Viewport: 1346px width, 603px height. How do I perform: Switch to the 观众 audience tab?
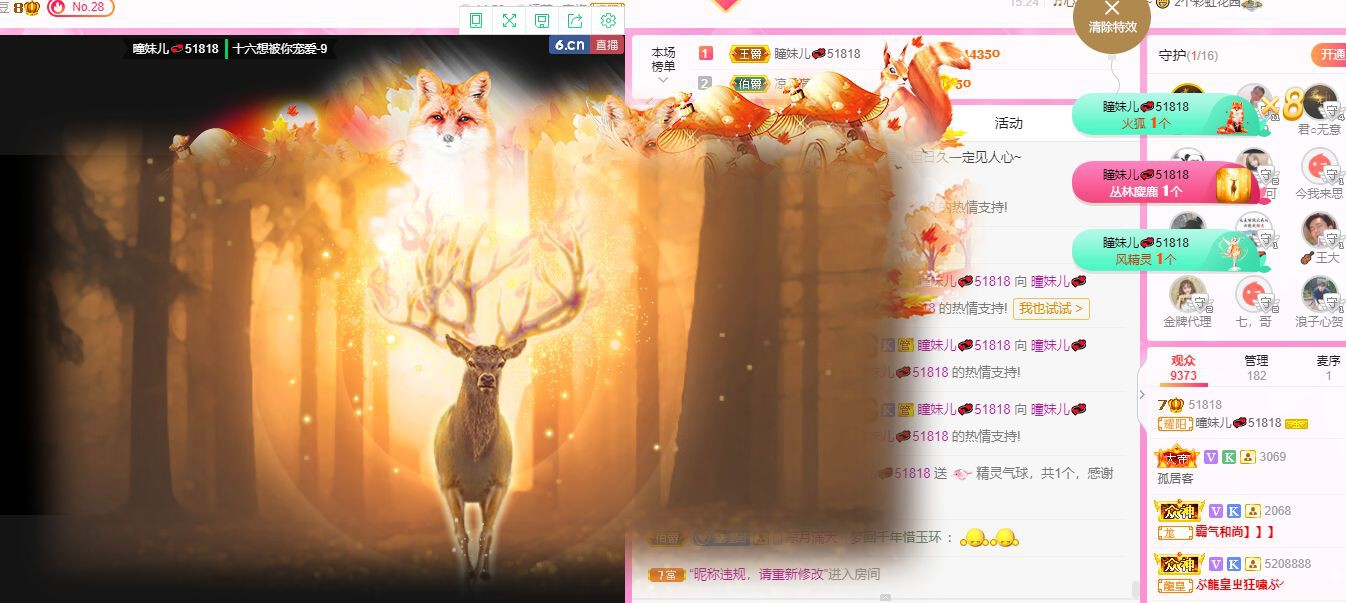point(1183,367)
